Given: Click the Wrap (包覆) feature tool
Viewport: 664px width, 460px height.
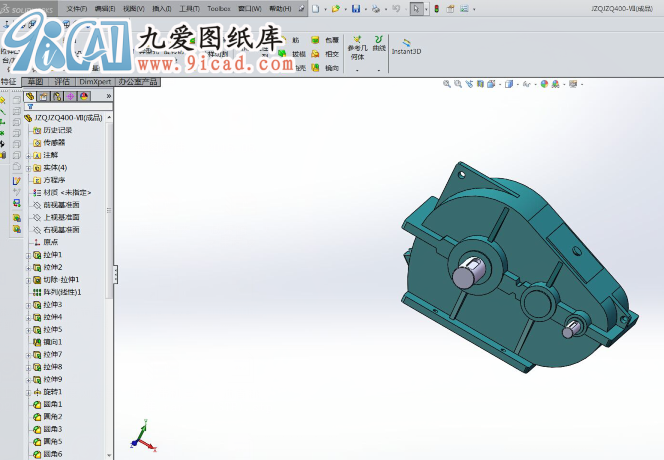Looking at the screenshot, I should pyautogui.click(x=325, y=40).
